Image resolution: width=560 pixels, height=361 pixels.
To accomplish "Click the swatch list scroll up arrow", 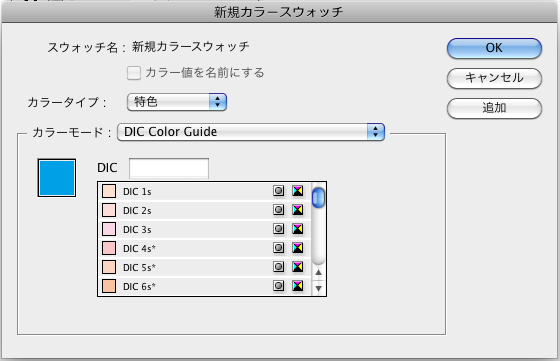I will click(x=318, y=272).
